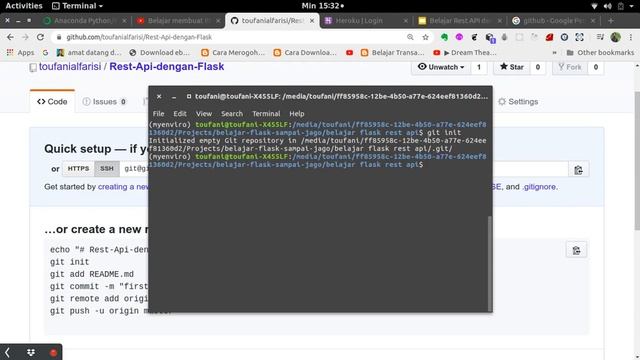
Task: View the watchers count next to Unwatch
Action: pos(479,67)
